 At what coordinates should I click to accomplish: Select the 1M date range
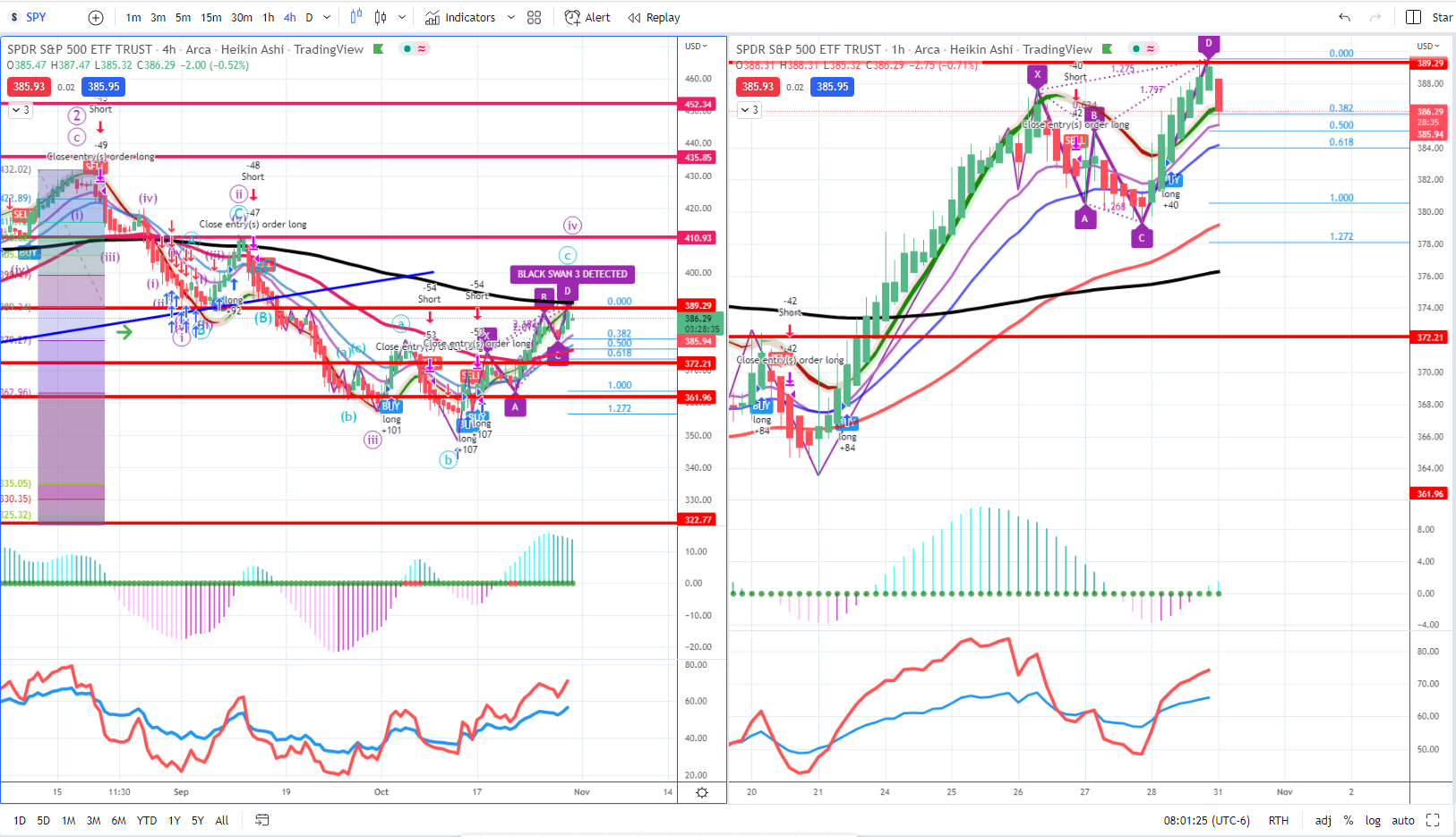pyautogui.click(x=68, y=820)
